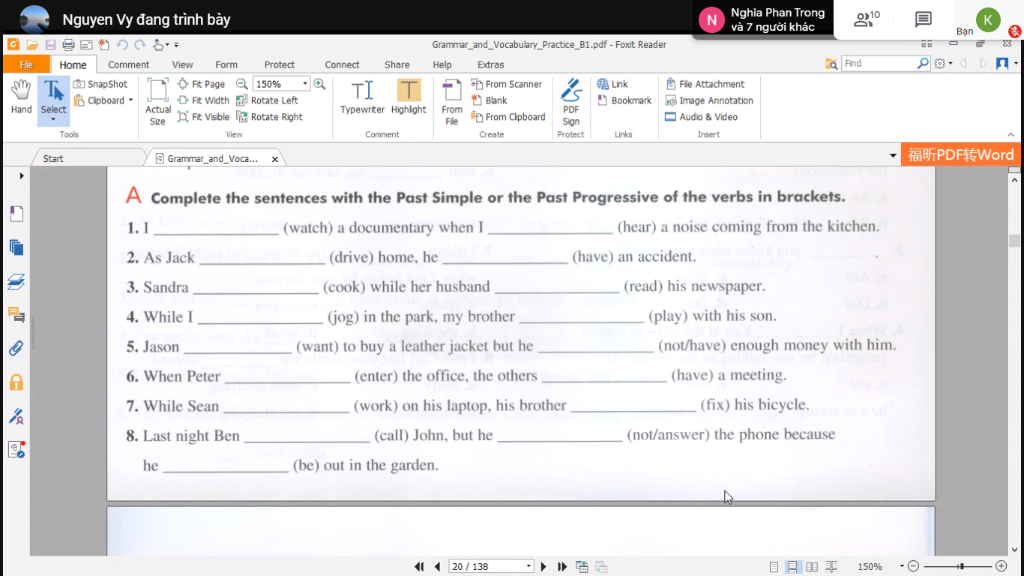Click the zoom out magnifier

point(242,84)
